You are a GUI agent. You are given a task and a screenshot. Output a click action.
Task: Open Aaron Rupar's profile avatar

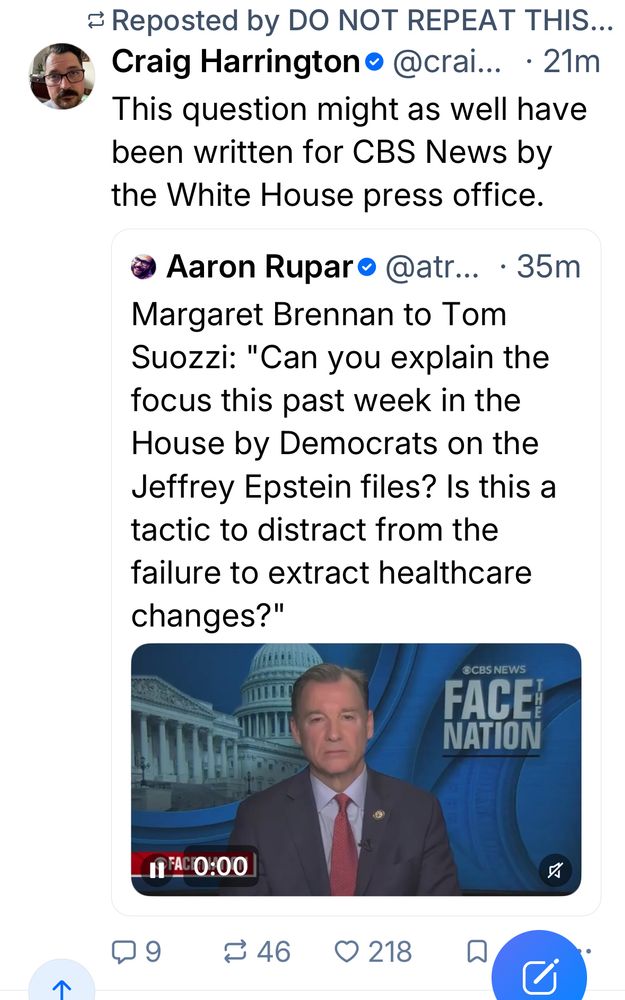[x=144, y=265]
